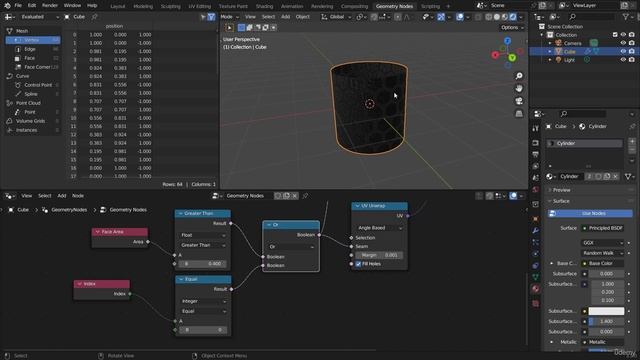The width and height of the screenshot is (640, 360).
Task: Click the select box tool icon in viewport
Action: 229,28
